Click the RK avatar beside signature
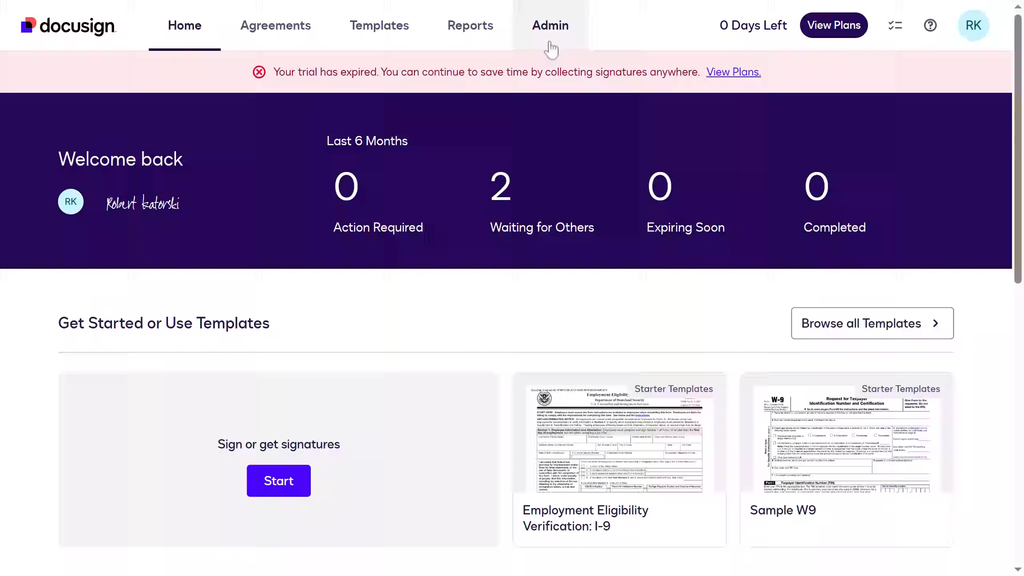The height and width of the screenshot is (576, 1024). point(71,202)
